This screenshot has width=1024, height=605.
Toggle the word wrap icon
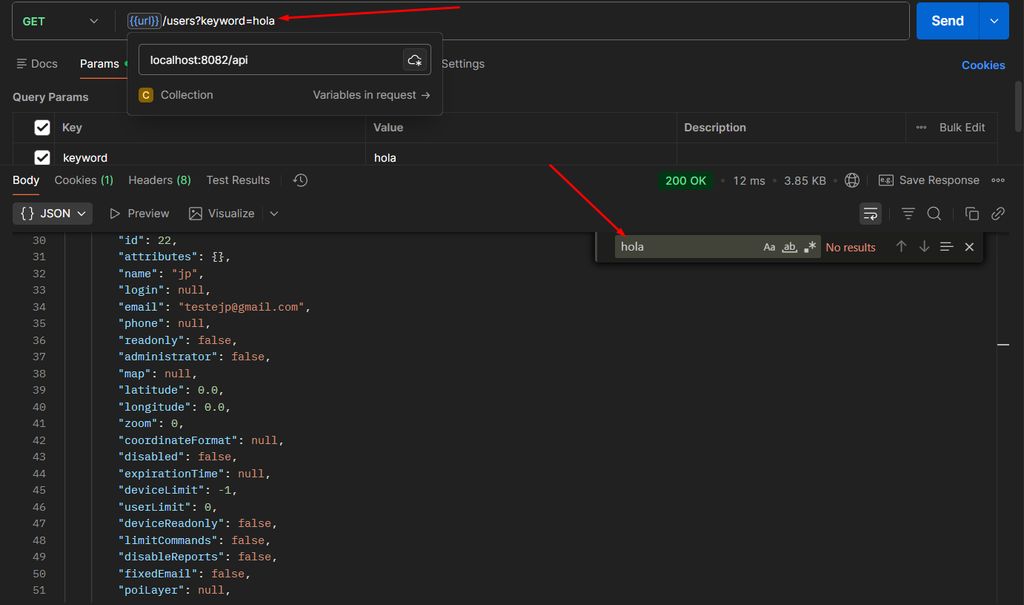pos(870,214)
